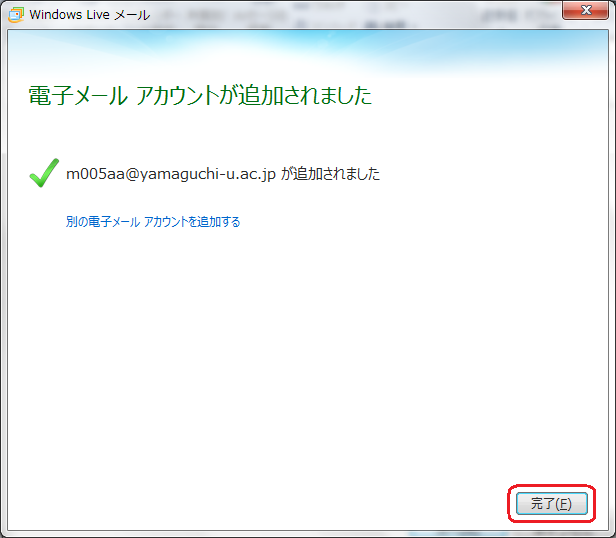Select the m005aa@yamaguchi-u.ac.jp added message text

click(x=223, y=174)
